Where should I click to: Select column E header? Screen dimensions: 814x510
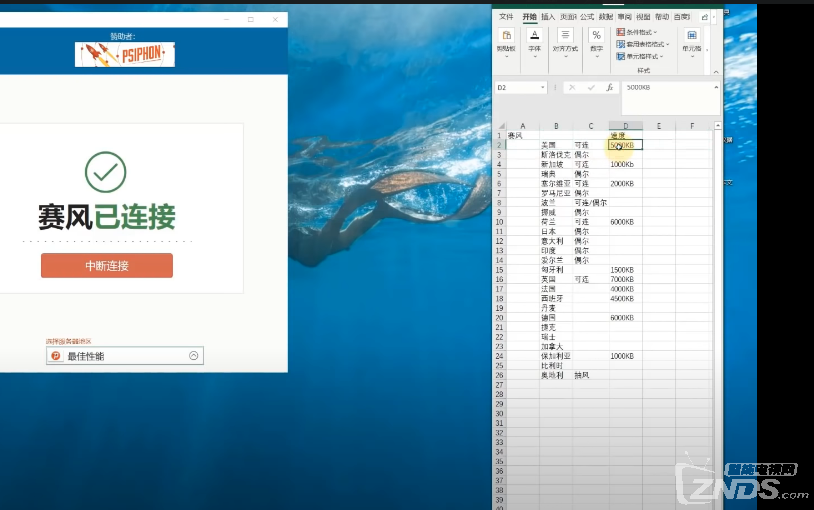click(659, 126)
